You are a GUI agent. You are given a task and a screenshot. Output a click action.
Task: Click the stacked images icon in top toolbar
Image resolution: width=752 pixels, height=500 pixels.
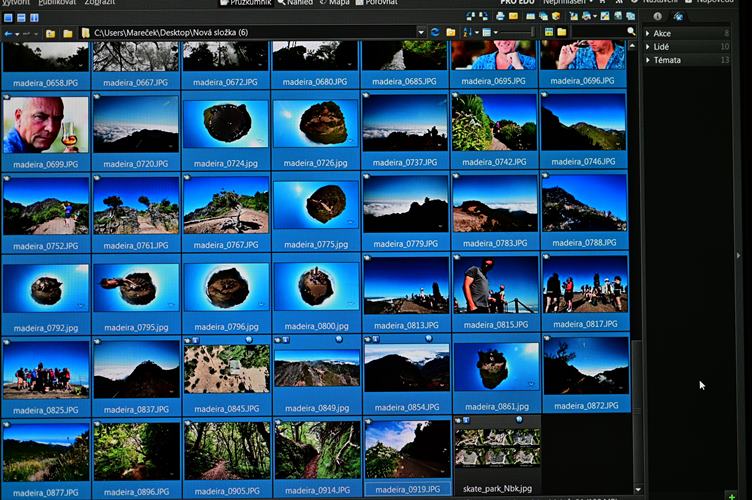click(543, 16)
